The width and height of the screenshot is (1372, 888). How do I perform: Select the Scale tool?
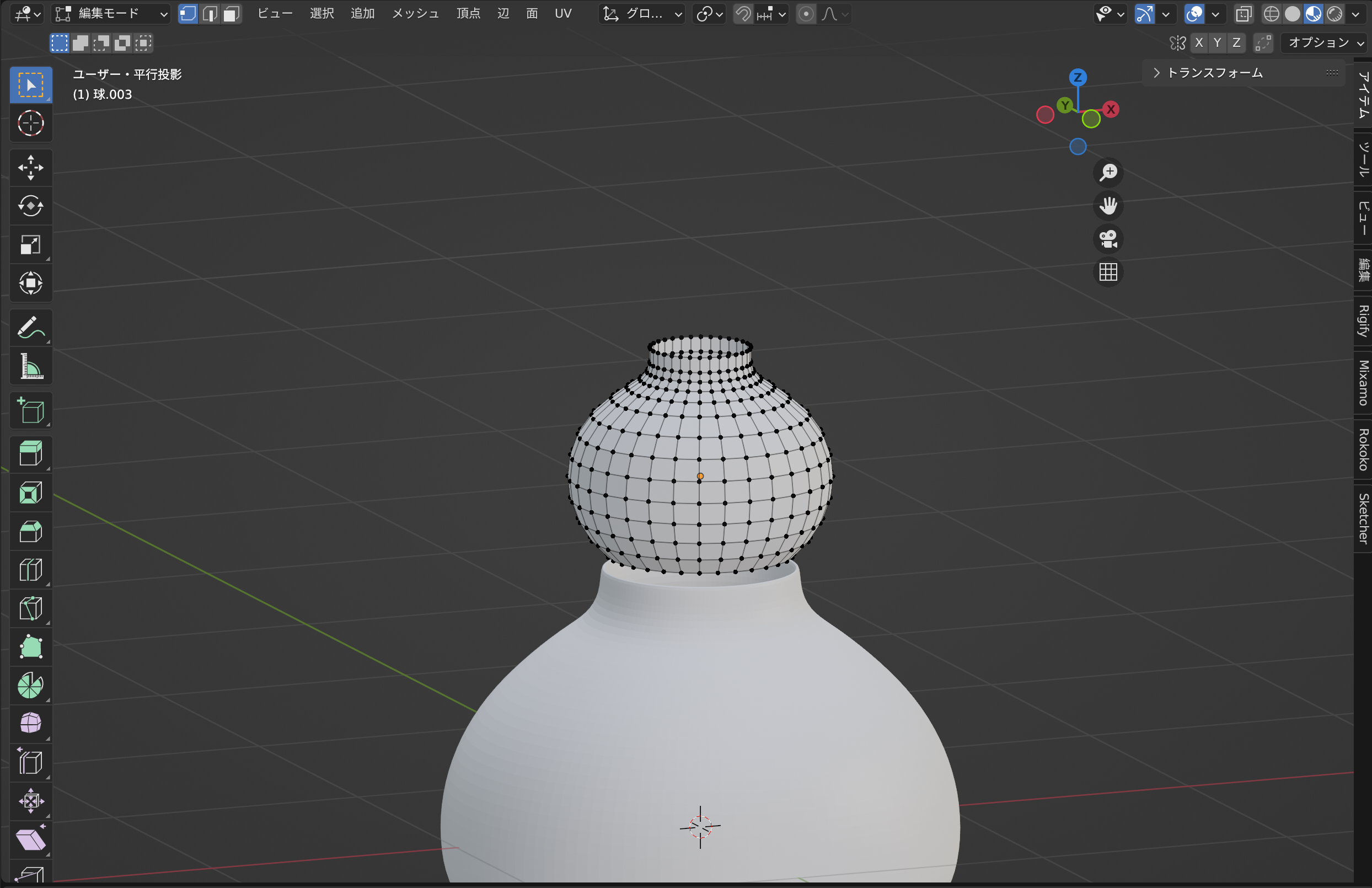tap(30, 244)
